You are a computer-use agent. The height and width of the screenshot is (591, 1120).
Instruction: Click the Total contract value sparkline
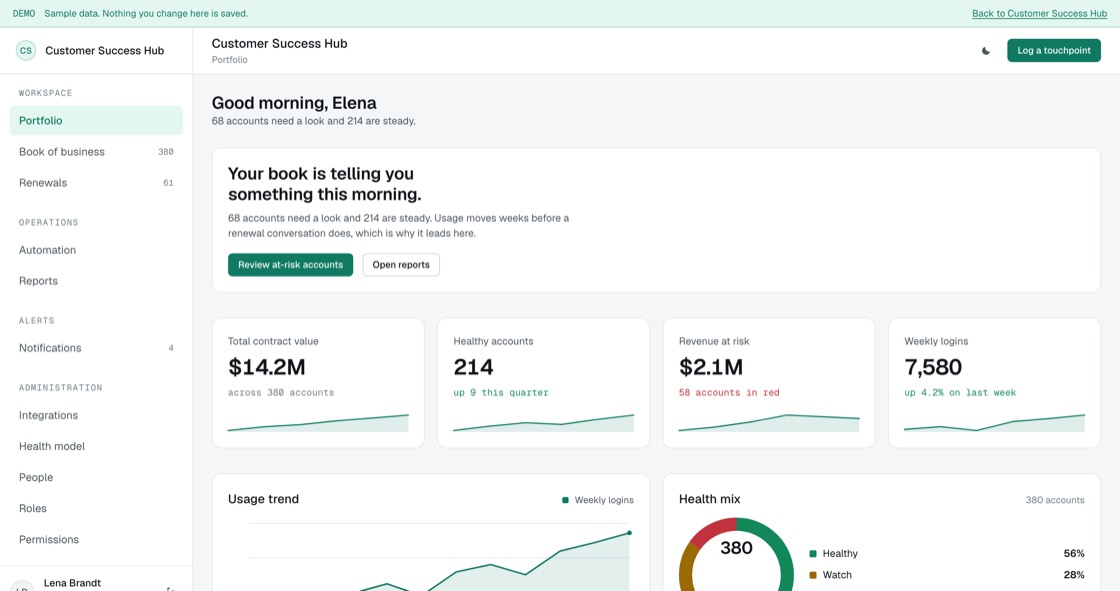318,422
